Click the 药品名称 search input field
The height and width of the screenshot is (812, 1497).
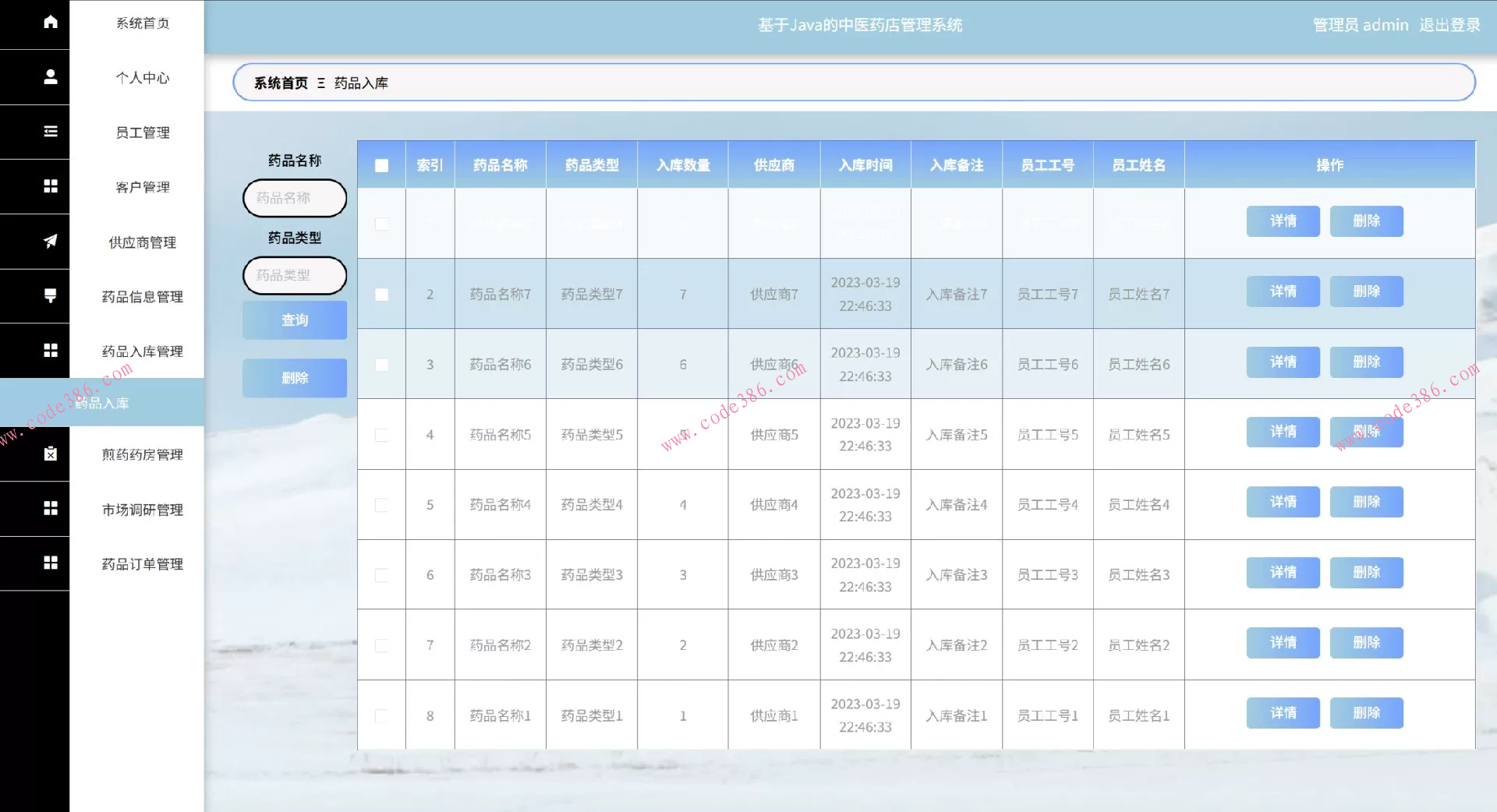(295, 198)
